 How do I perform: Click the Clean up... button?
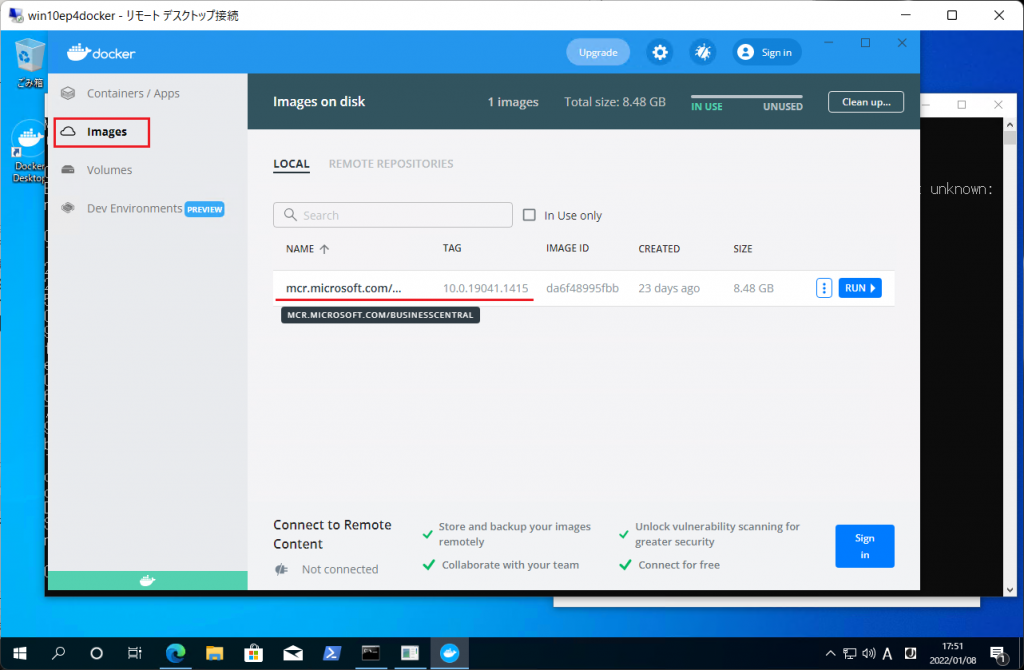pos(866,102)
